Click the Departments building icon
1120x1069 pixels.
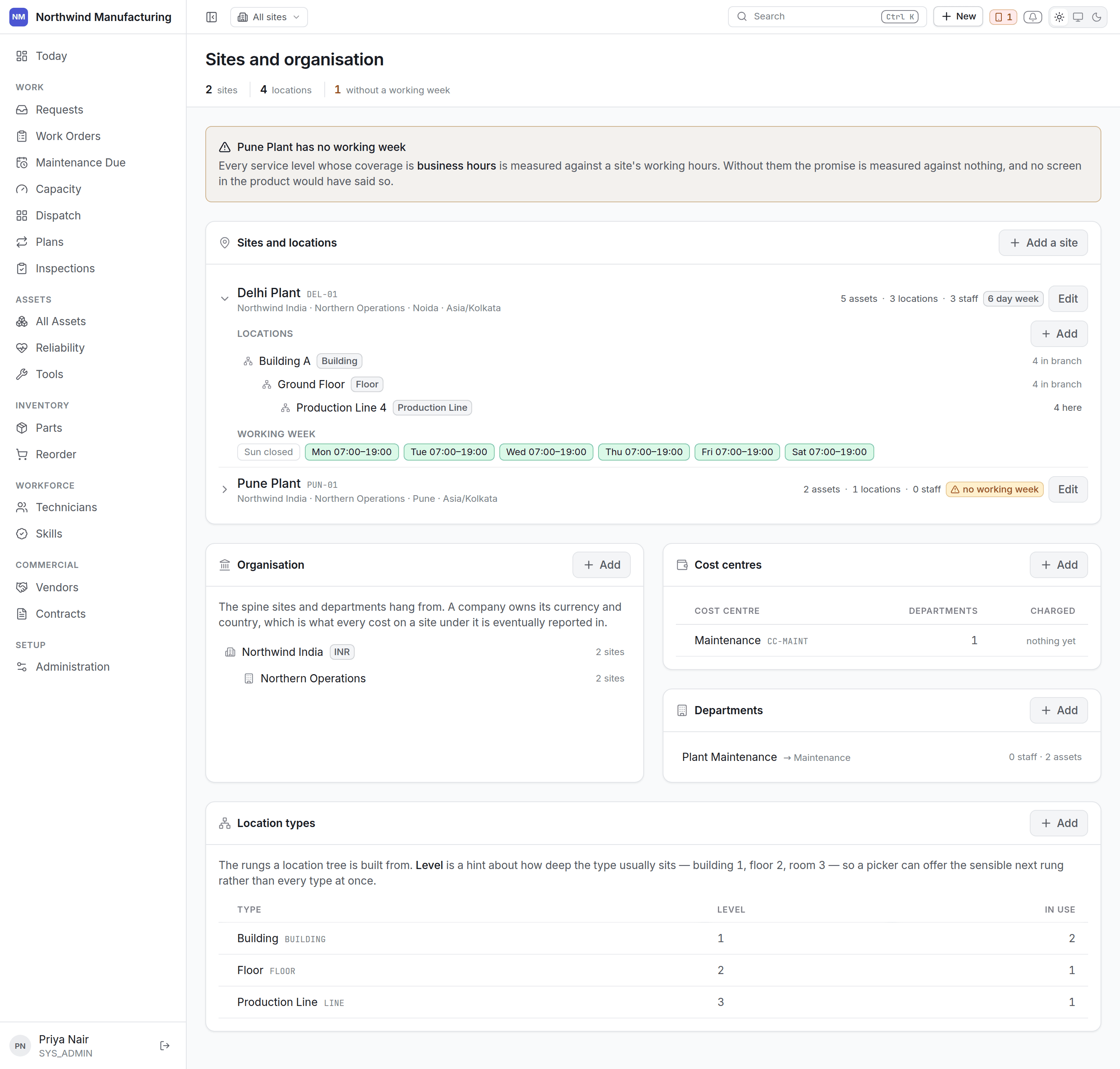682,711
